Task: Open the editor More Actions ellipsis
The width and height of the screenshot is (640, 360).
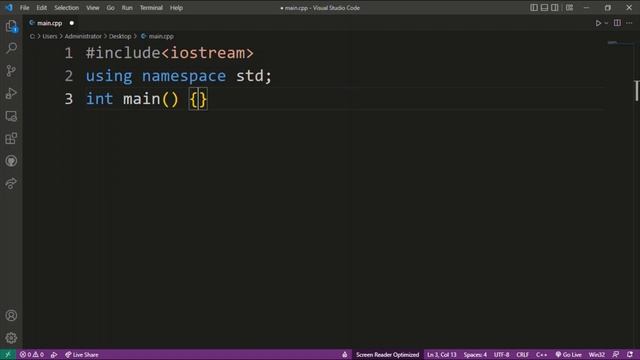Action: tap(629, 23)
